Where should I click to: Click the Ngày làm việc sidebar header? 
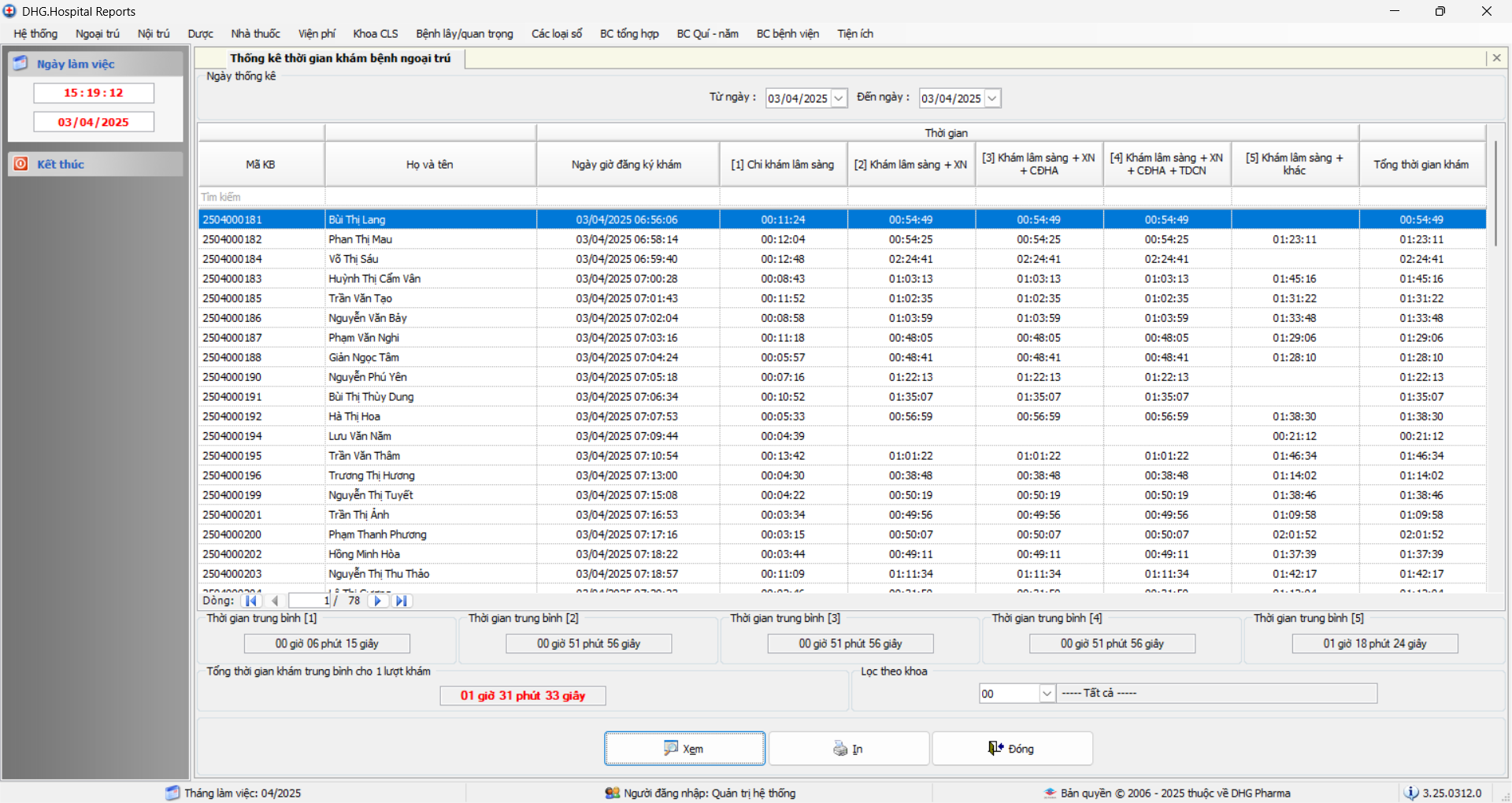tap(95, 64)
